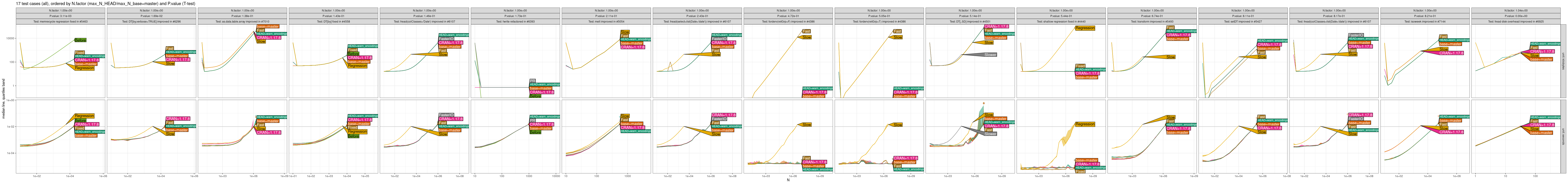Click the 'as.data.table.array improved in #7010' header
Viewport: 1568px width, 184px height.
242,21
